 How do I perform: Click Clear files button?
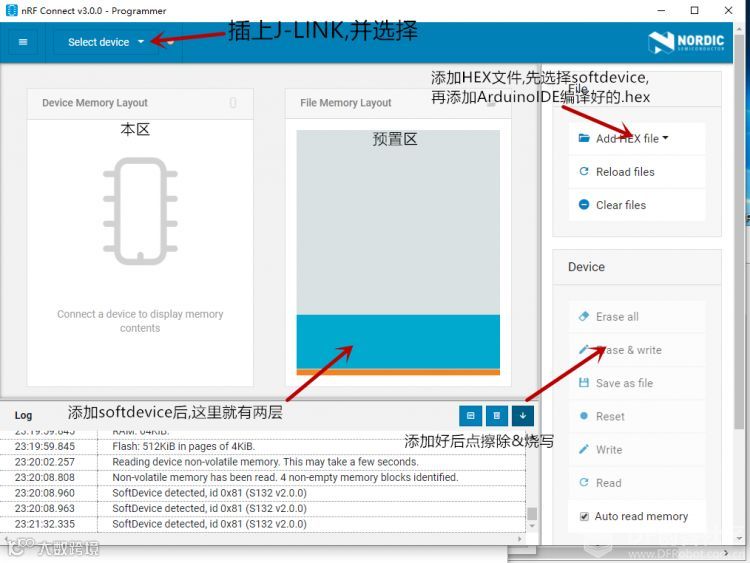pos(637,205)
